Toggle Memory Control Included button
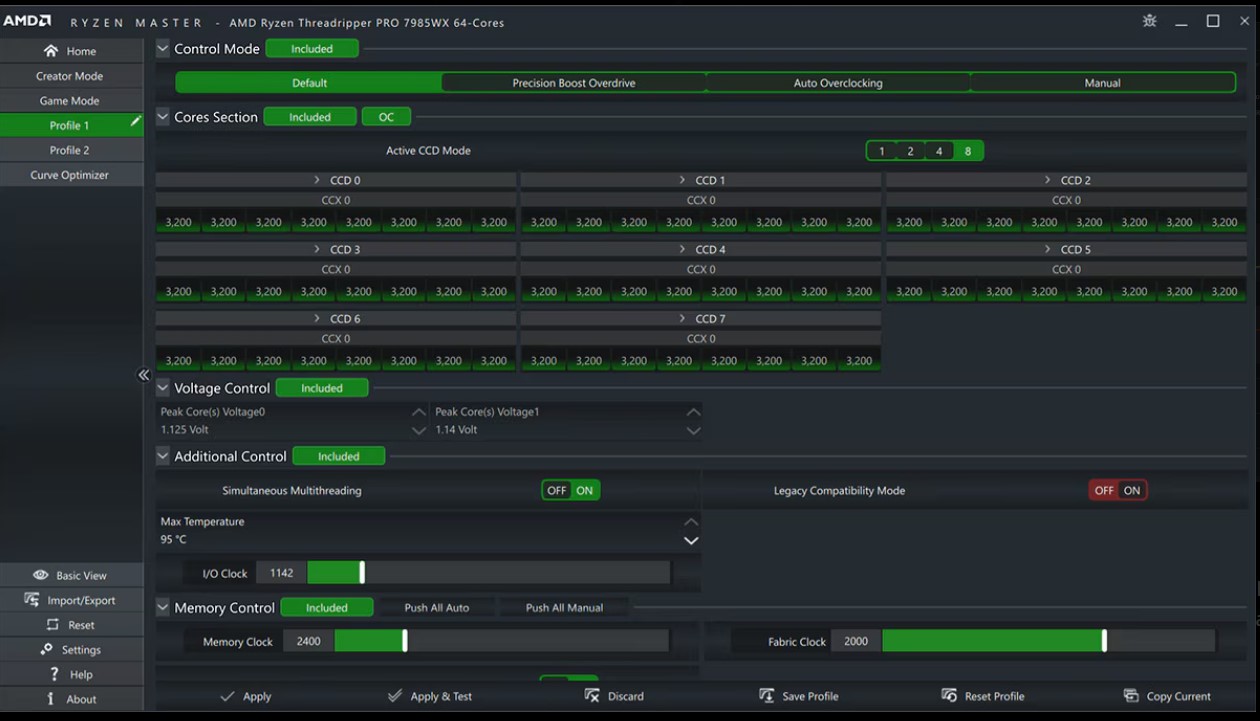1260x721 pixels. 327,607
